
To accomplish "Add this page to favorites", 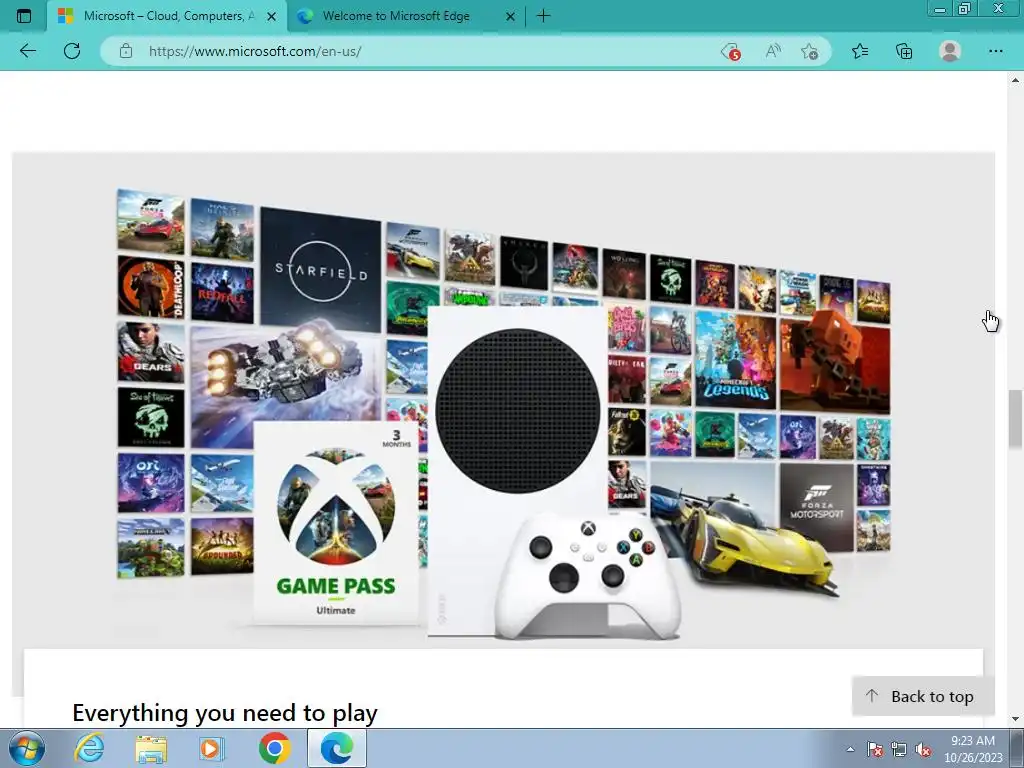I will (x=809, y=51).
